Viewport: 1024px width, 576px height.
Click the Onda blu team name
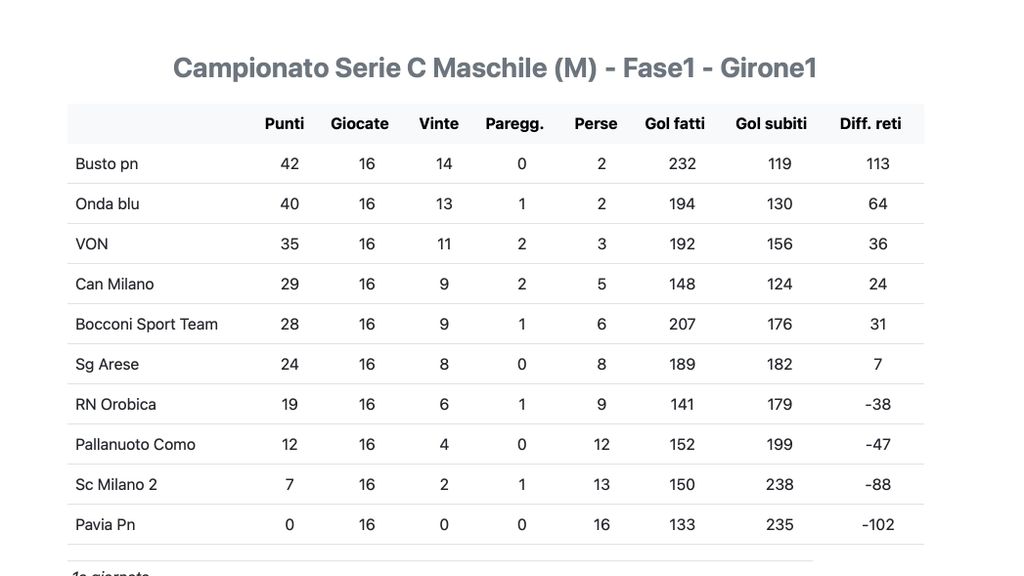[108, 204]
